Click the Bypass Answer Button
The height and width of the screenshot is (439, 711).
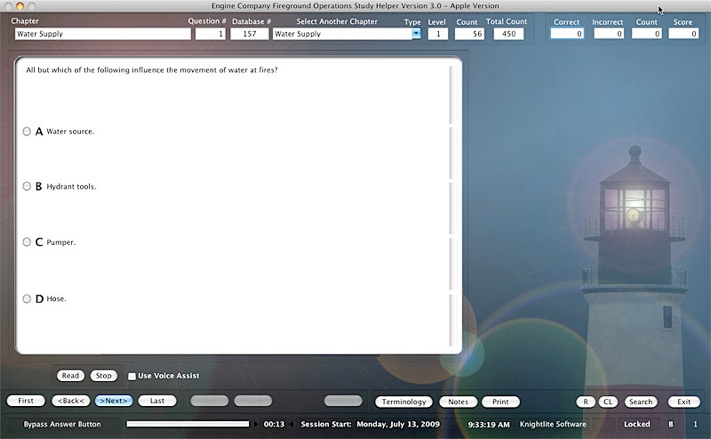click(62, 424)
